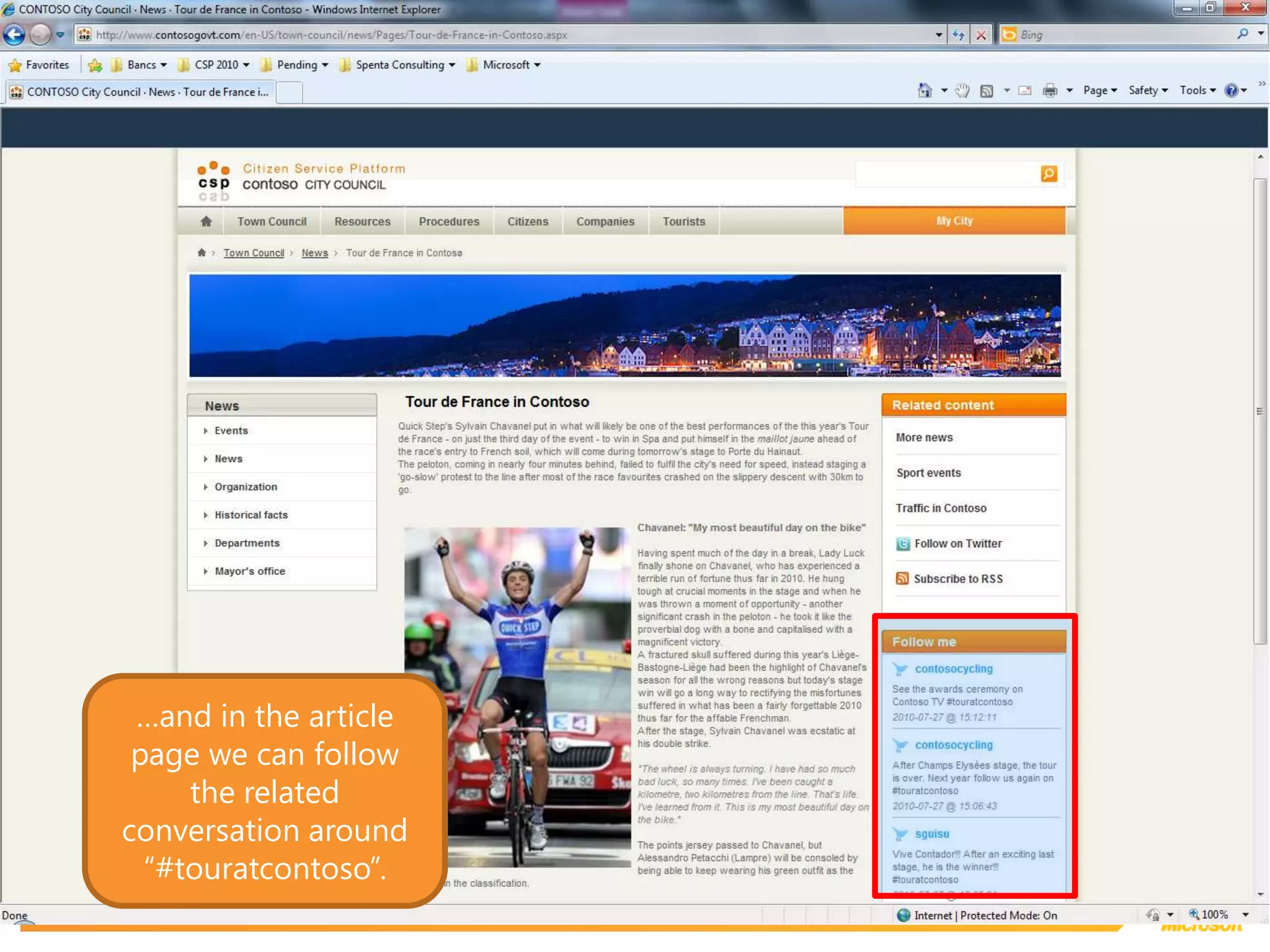Click the IE Forward arrow button

tap(41, 35)
